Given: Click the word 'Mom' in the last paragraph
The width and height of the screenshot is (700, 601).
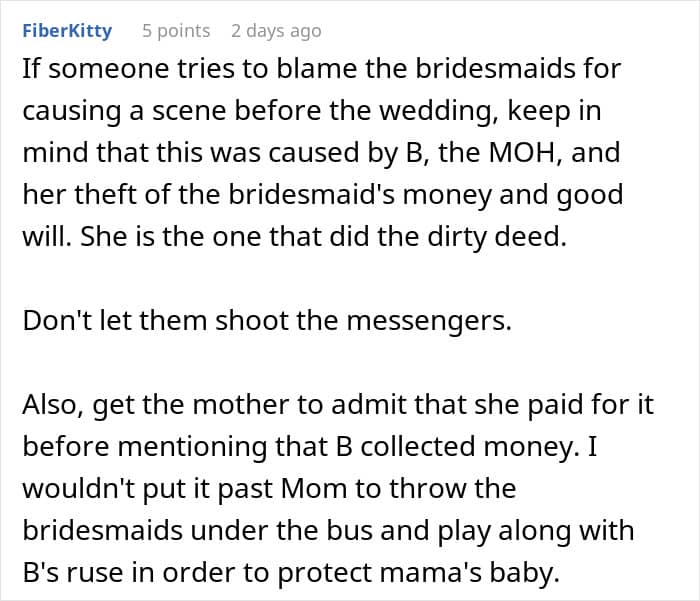Looking at the screenshot, I should [x=314, y=488].
